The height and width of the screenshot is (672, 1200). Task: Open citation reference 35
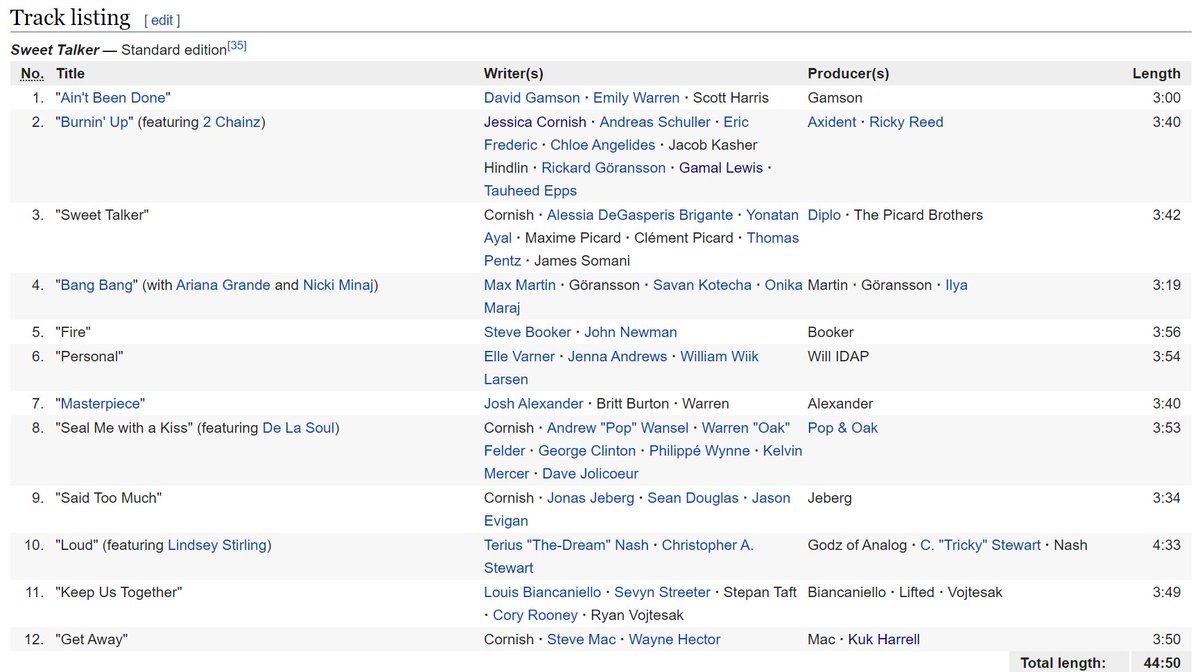point(237,46)
